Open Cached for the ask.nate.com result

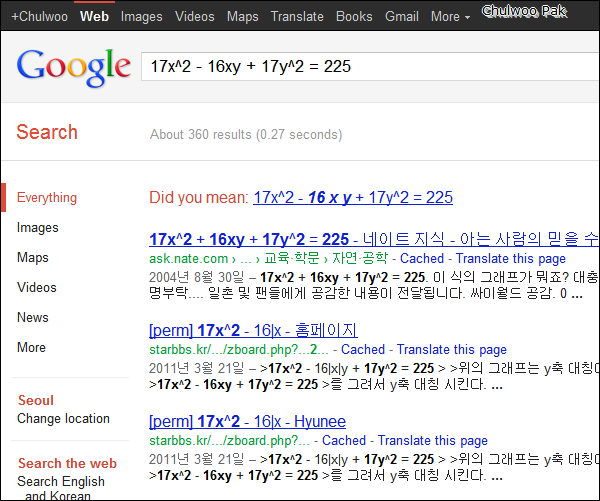click(x=422, y=258)
